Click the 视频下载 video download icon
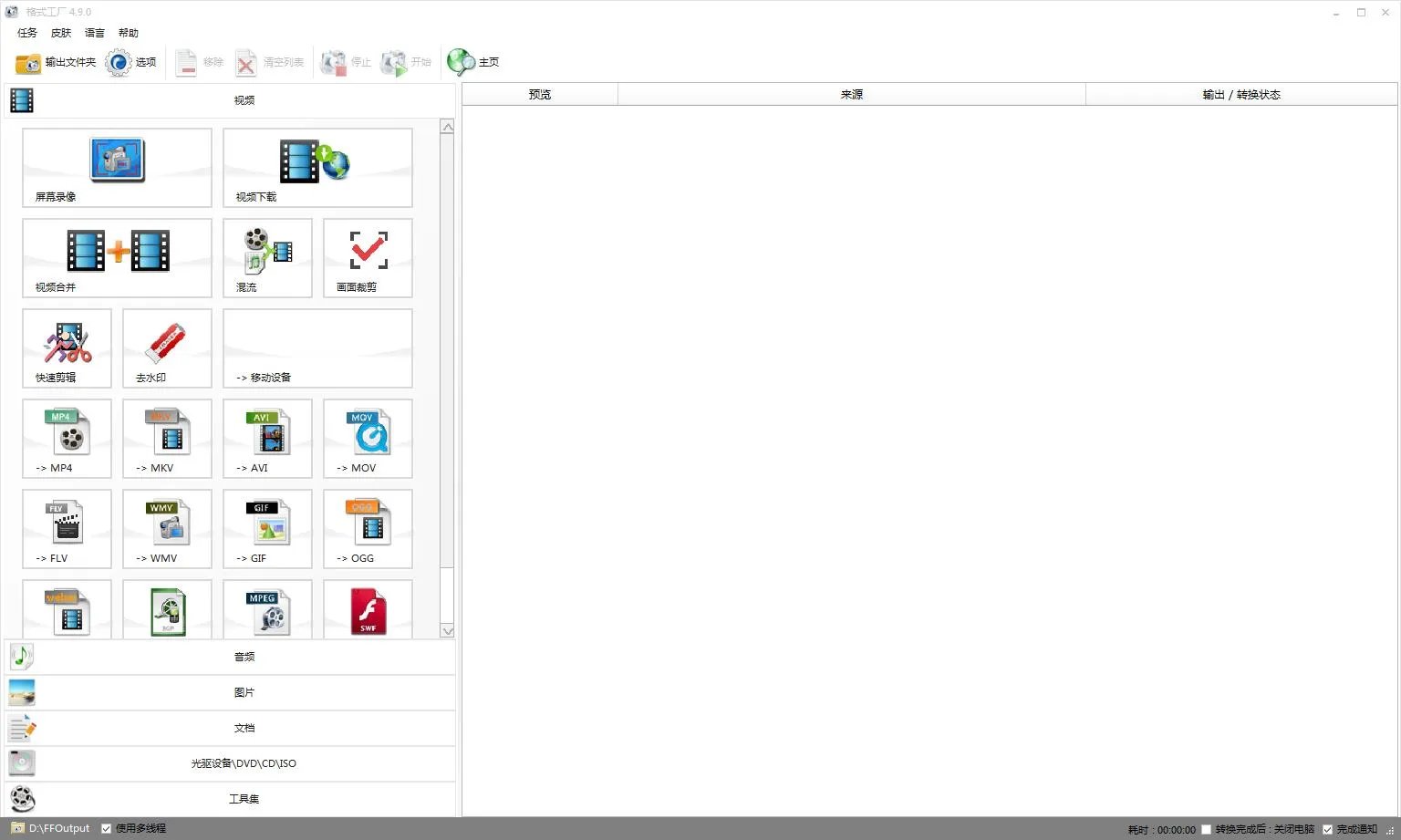Screen dimensions: 1401x840 click(317, 167)
